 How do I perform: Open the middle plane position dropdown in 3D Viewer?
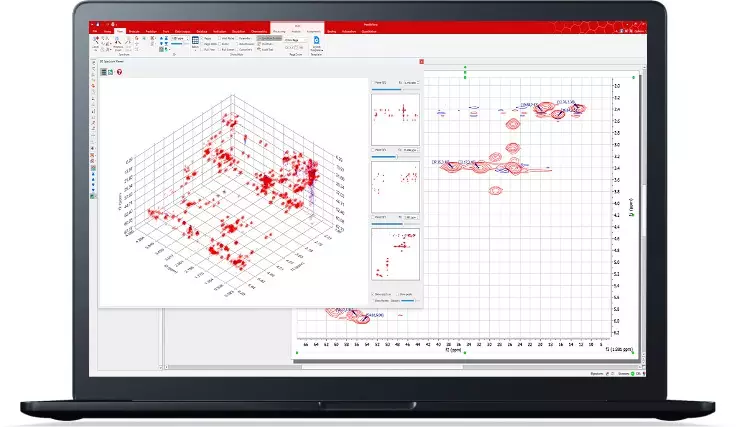point(411,150)
